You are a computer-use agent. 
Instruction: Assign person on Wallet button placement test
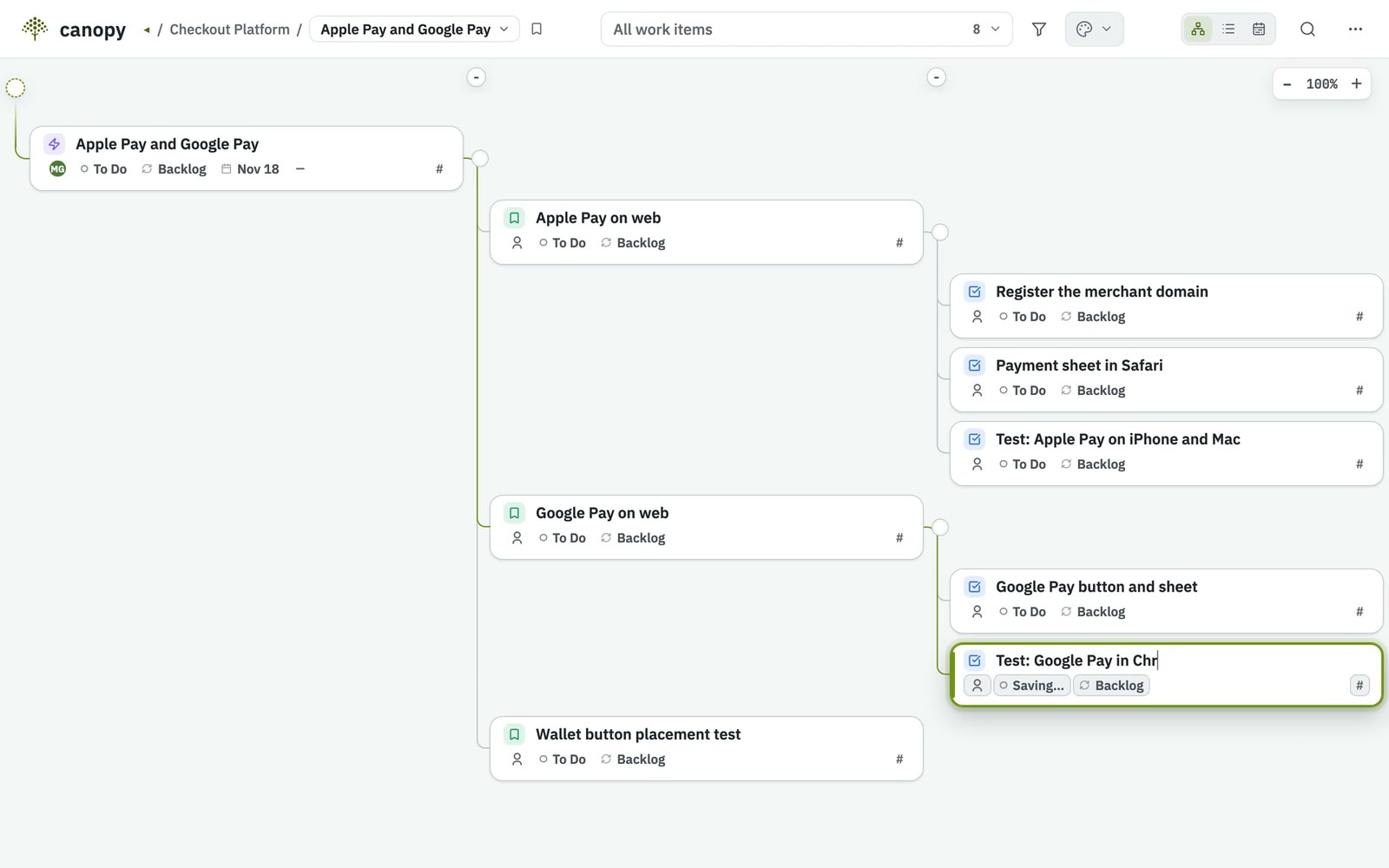[517, 759]
